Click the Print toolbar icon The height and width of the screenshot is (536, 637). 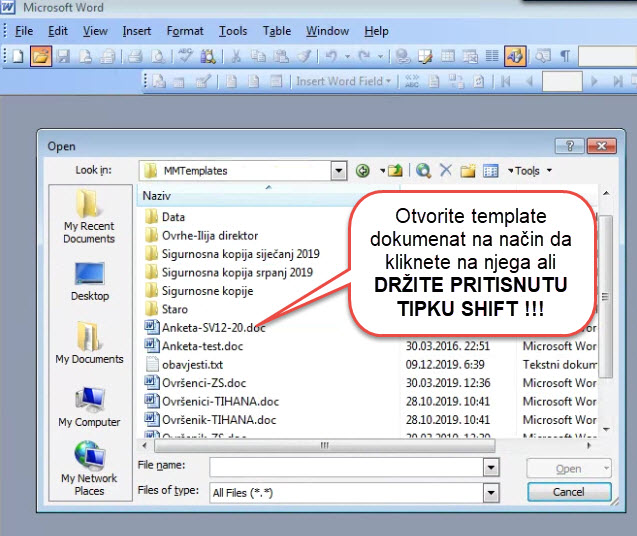pos(135,56)
